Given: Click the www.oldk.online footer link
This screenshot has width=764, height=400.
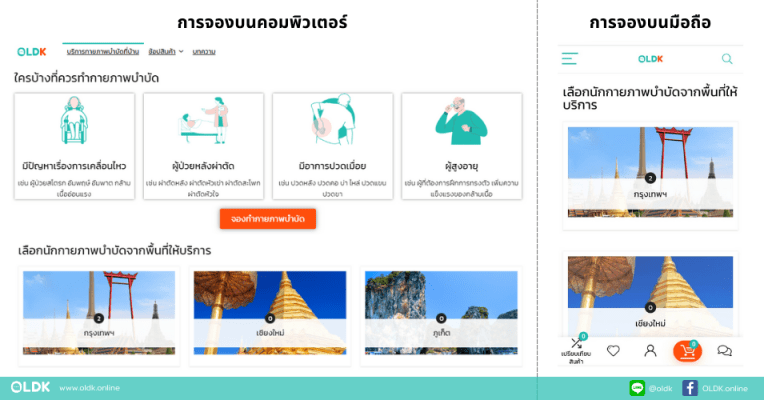Looking at the screenshot, I should point(90,388).
